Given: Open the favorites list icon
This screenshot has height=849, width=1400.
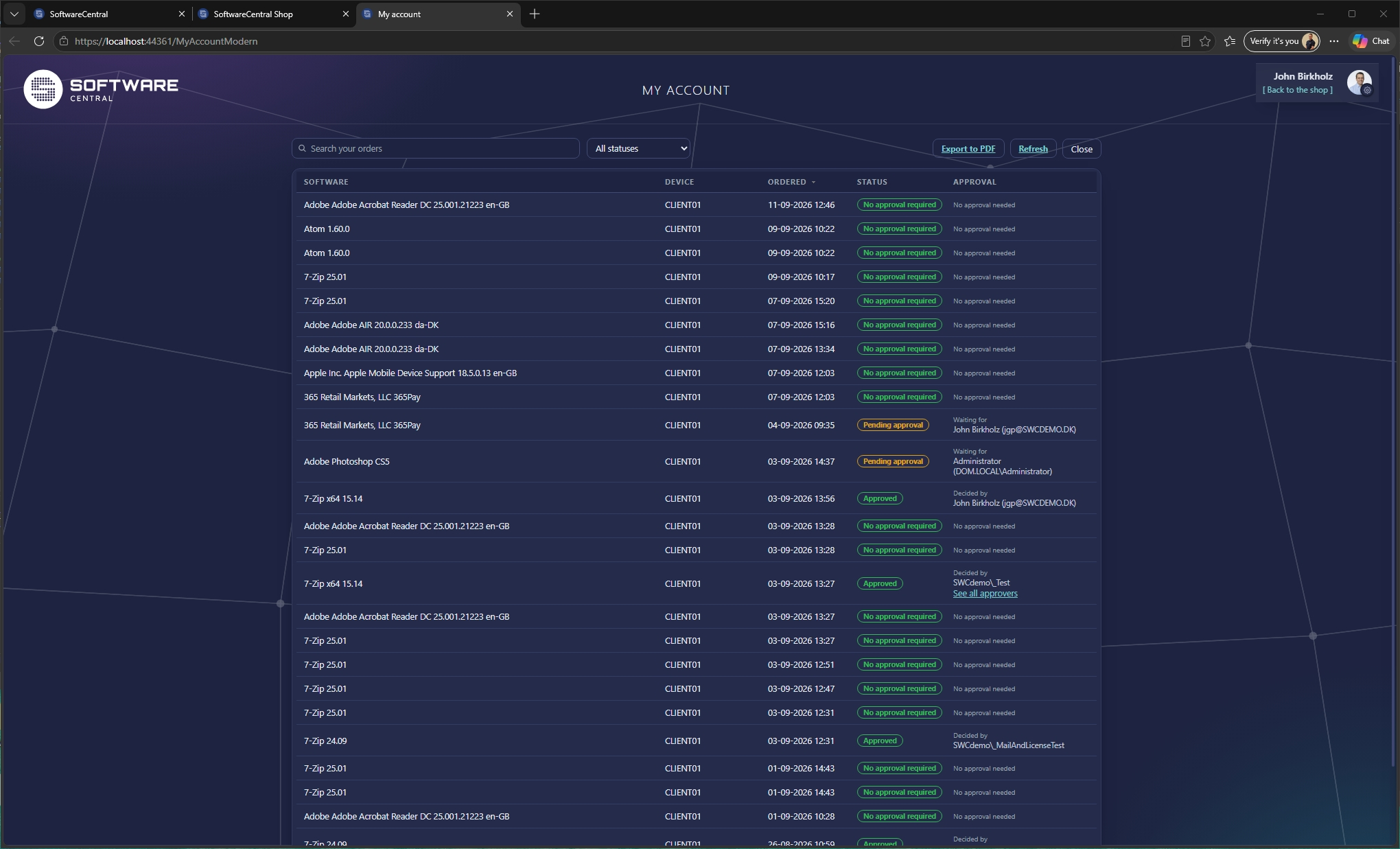Looking at the screenshot, I should click(x=1230, y=41).
